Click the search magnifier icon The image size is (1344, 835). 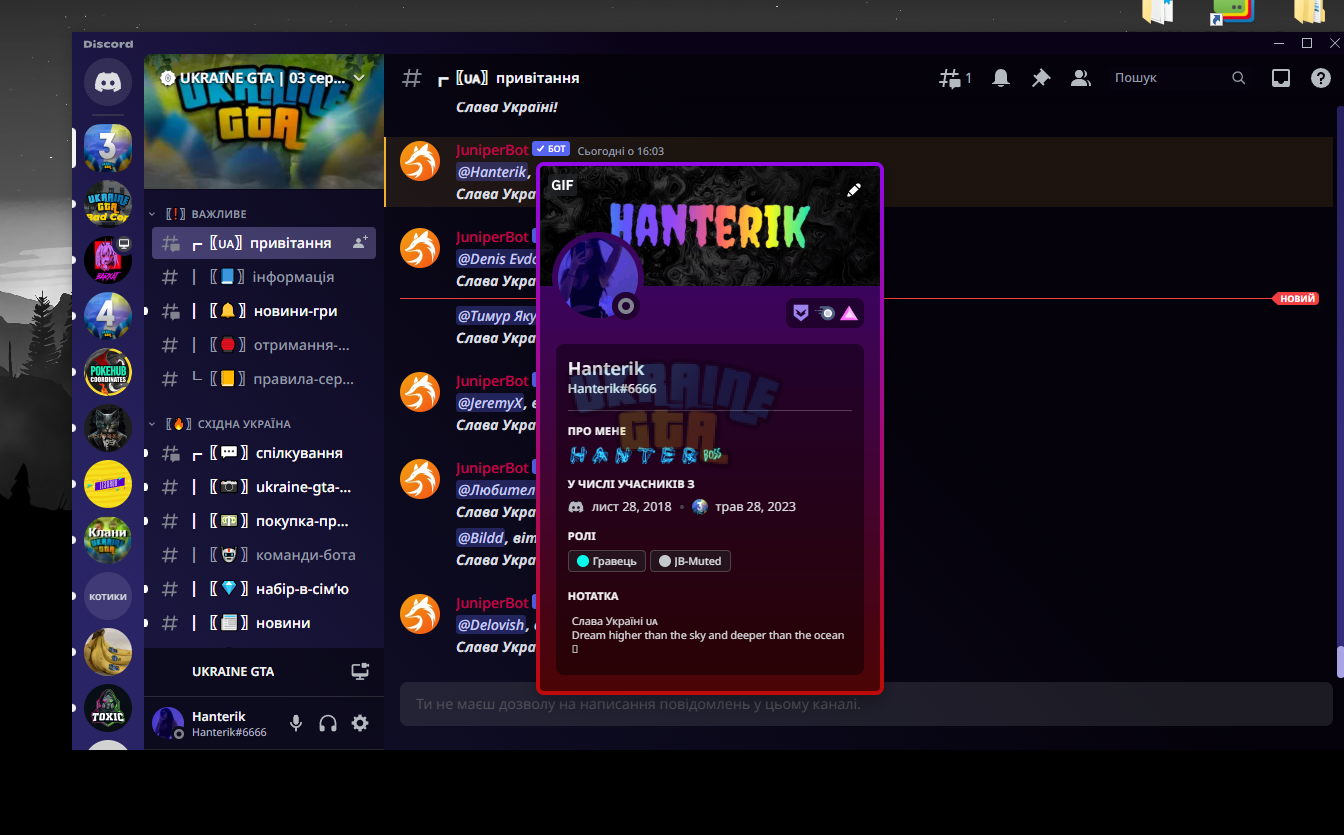pos(1239,78)
